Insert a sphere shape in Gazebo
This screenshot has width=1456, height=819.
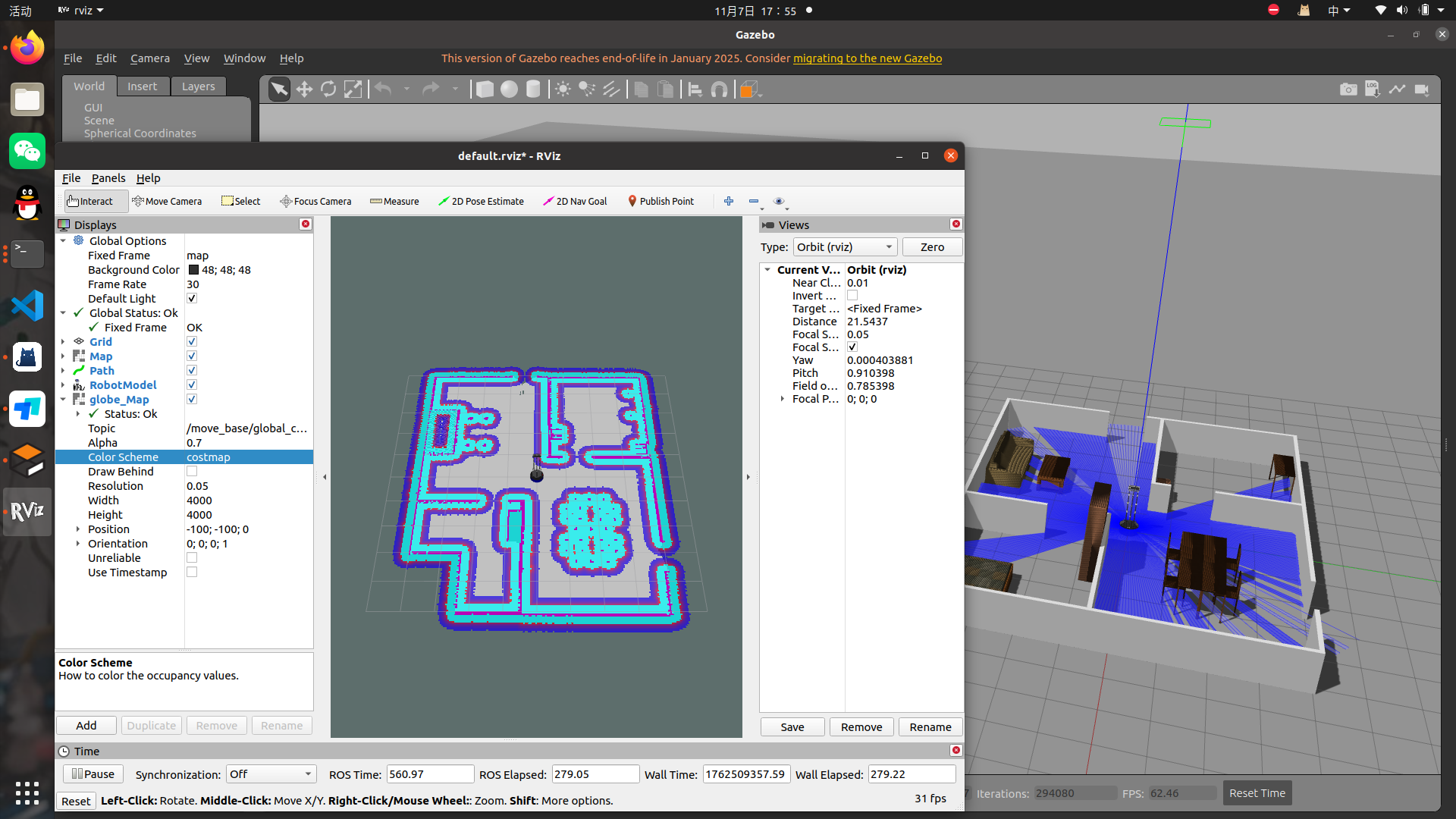pos(509,89)
